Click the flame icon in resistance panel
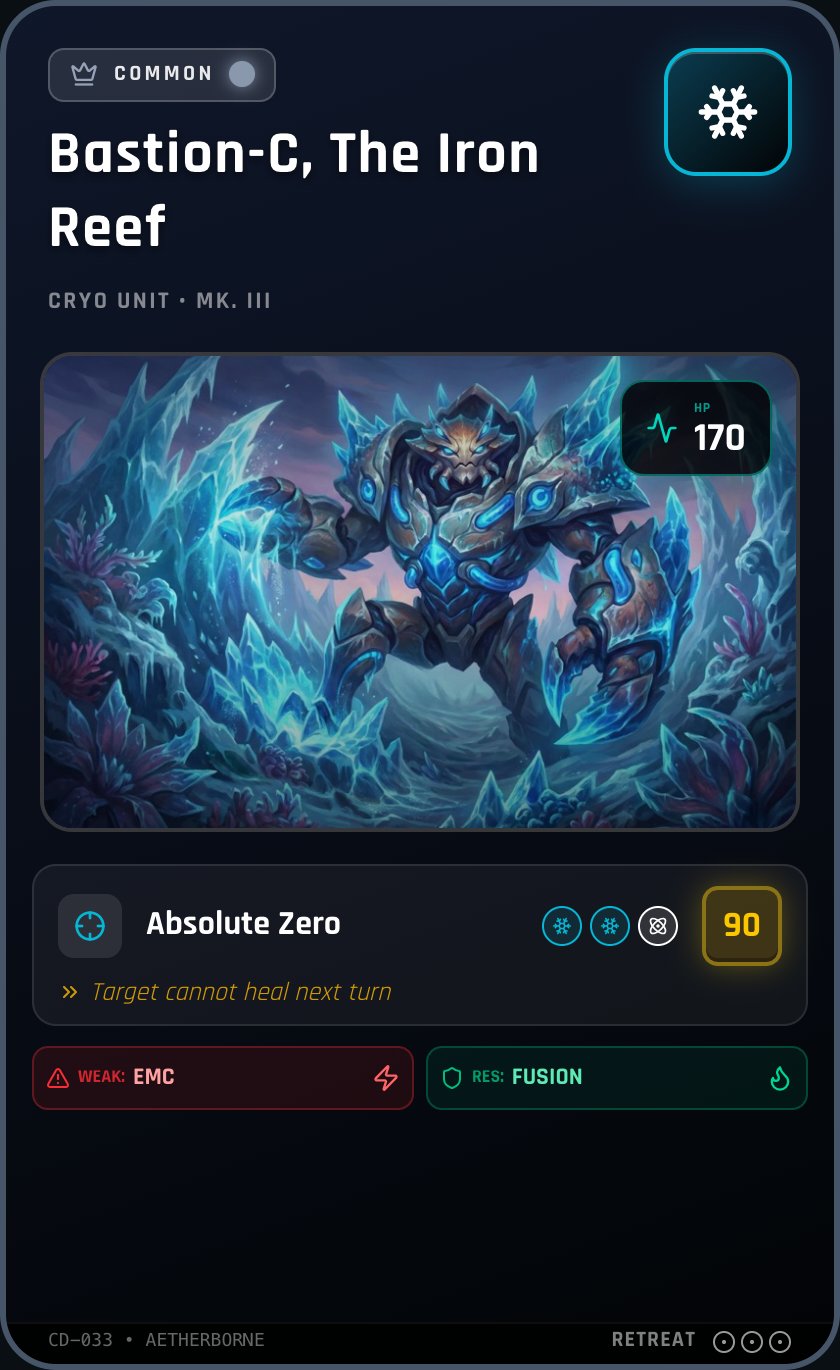Viewport: 840px width, 1370px height. pos(780,1078)
